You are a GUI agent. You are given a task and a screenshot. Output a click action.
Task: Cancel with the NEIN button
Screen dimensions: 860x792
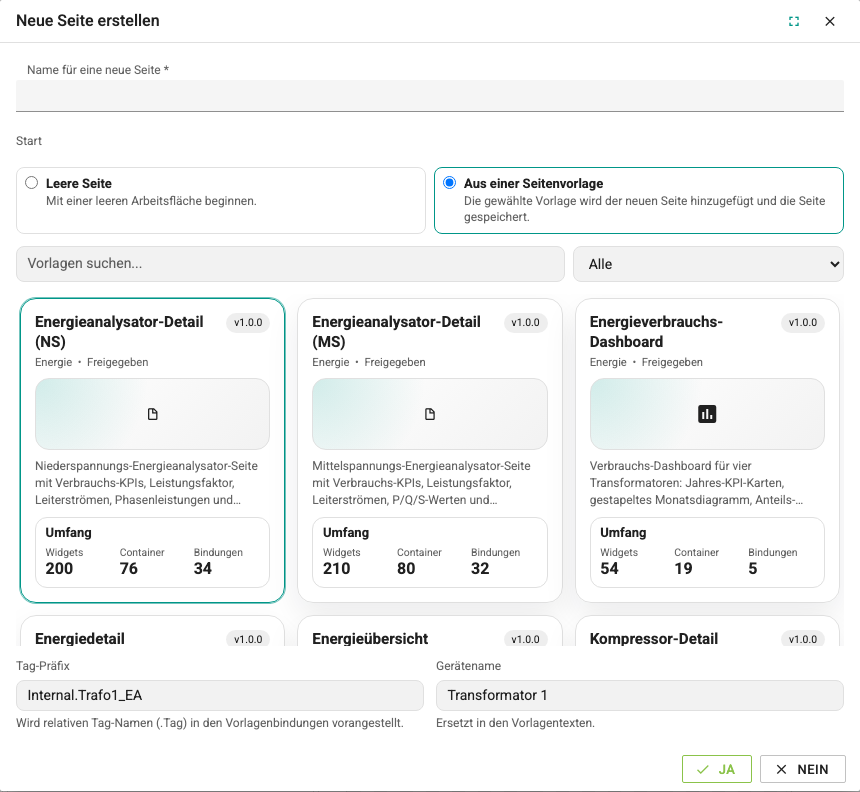click(x=802, y=770)
